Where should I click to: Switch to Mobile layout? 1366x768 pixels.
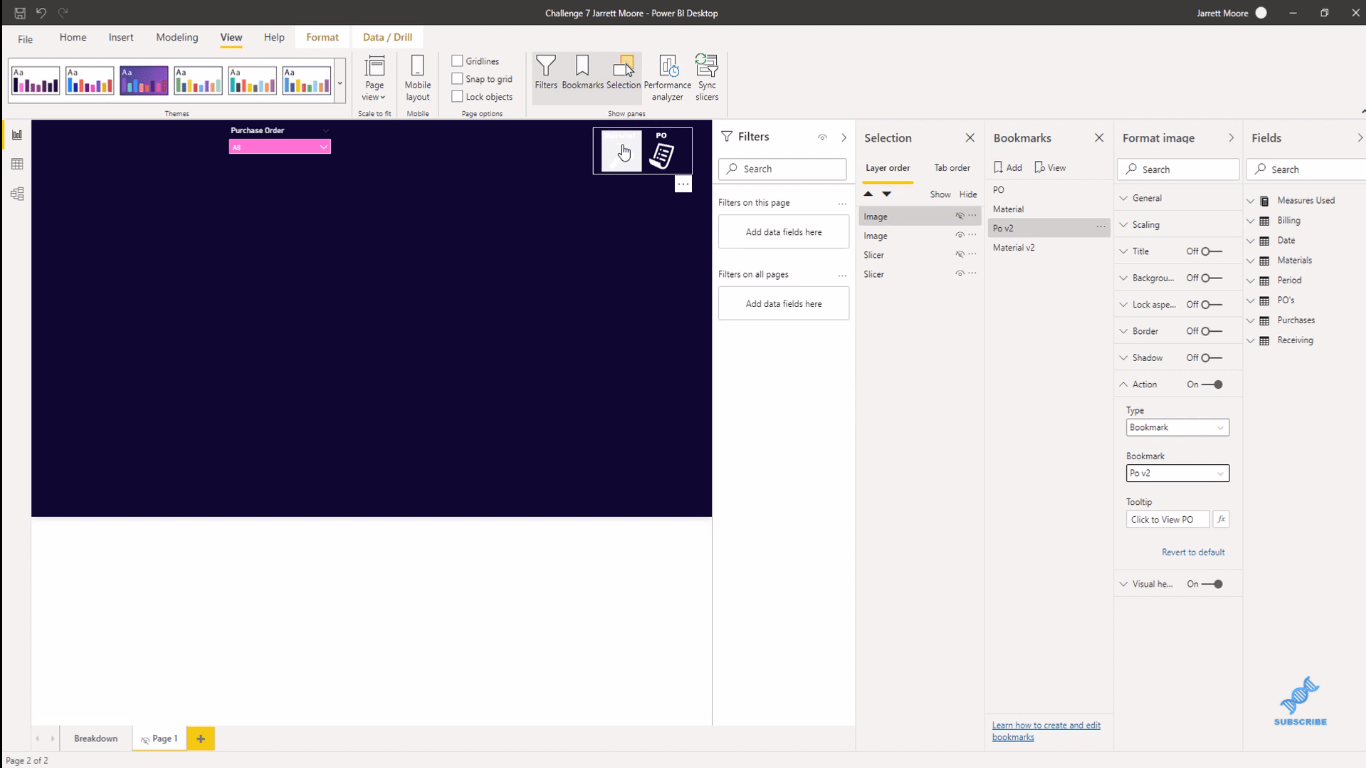(x=418, y=78)
